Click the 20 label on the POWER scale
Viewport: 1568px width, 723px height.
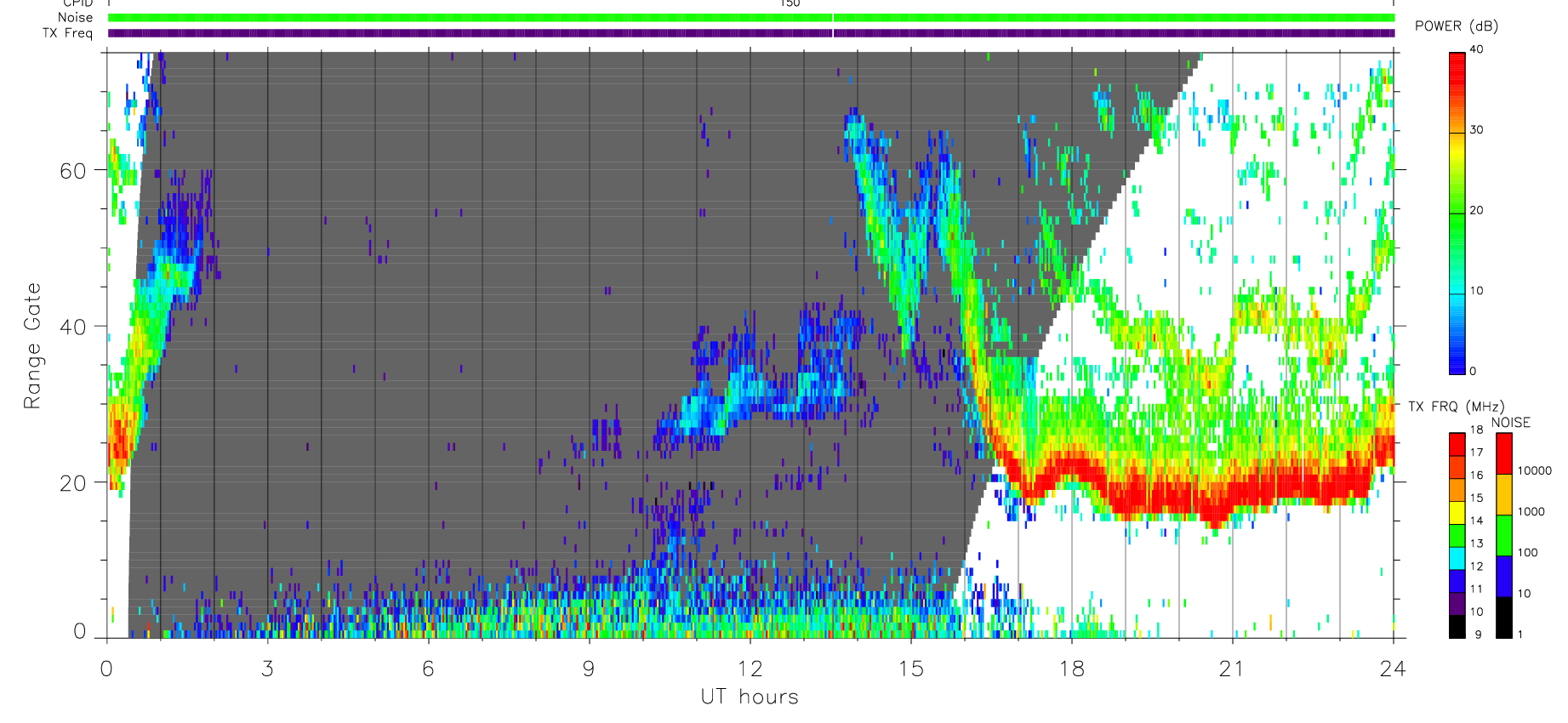(x=1476, y=210)
